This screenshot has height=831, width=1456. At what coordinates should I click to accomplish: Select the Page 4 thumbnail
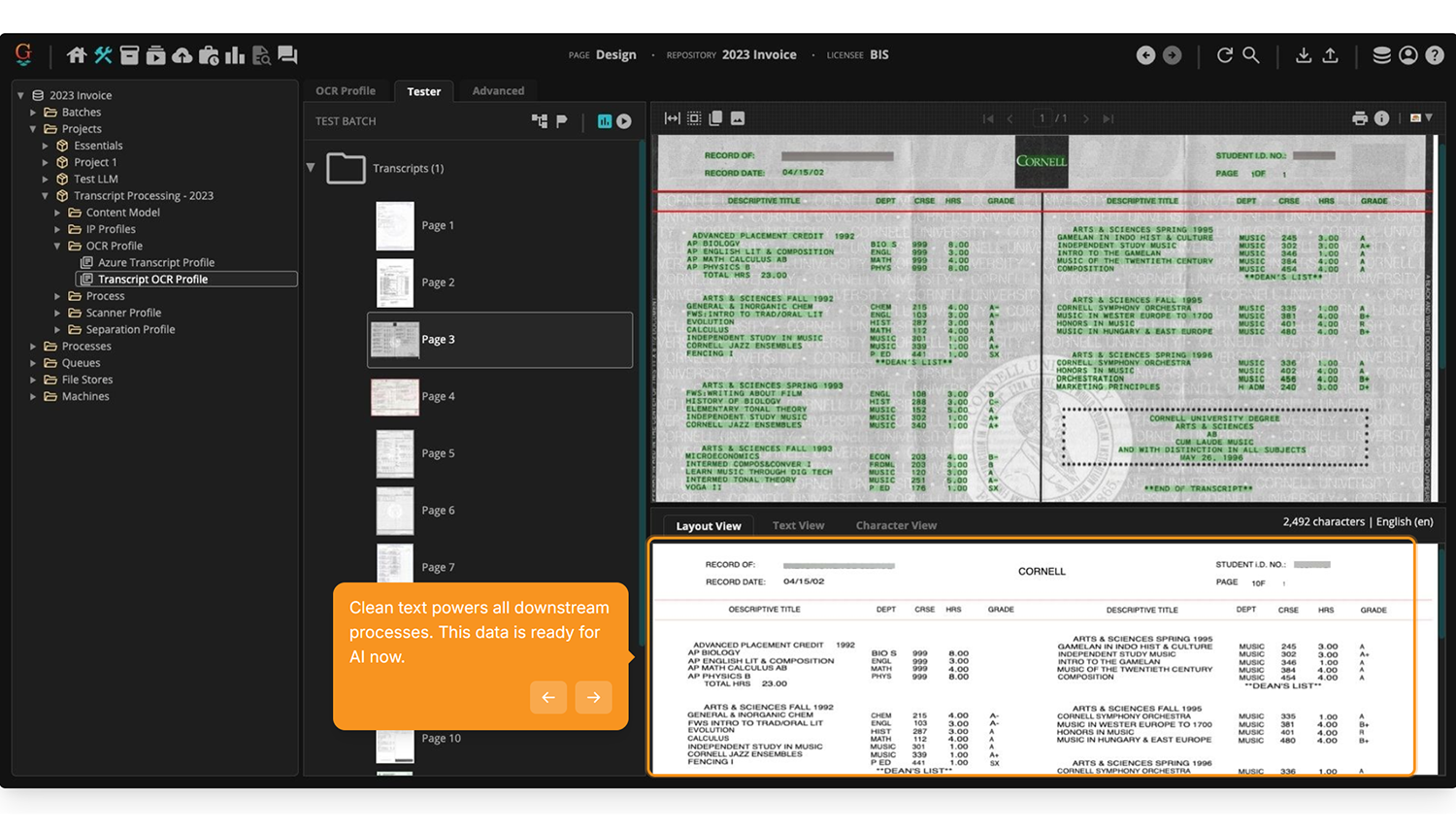pyautogui.click(x=395, y=397)
